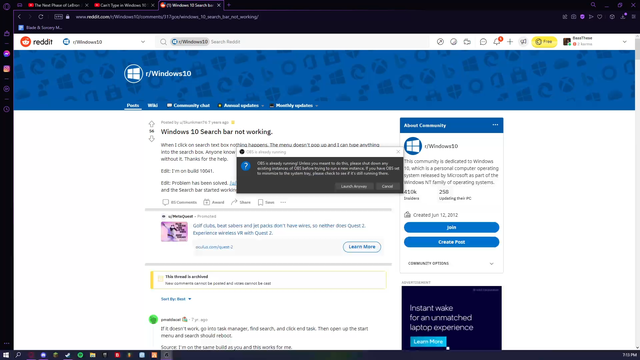
Task: Click the browser snapshot camera icon
Action: pos(573,17)
